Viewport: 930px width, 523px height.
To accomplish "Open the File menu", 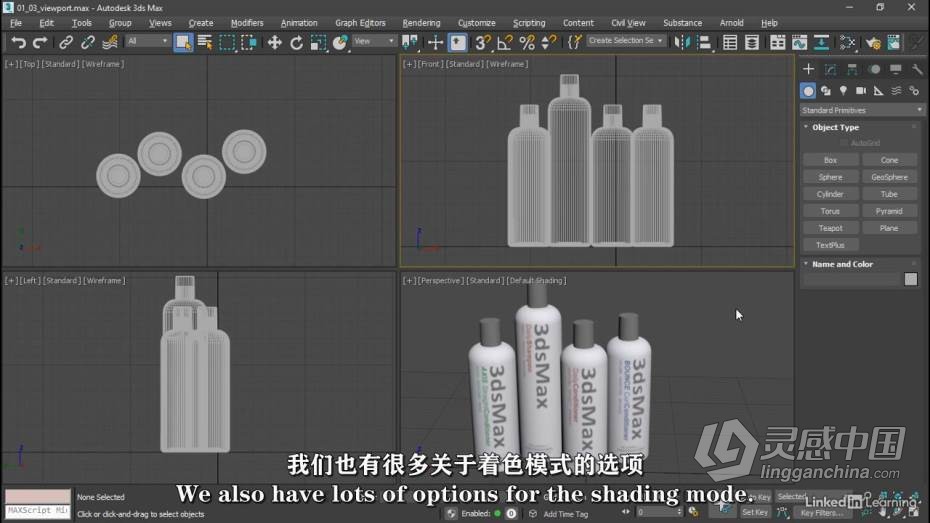I will coord(16,23).
